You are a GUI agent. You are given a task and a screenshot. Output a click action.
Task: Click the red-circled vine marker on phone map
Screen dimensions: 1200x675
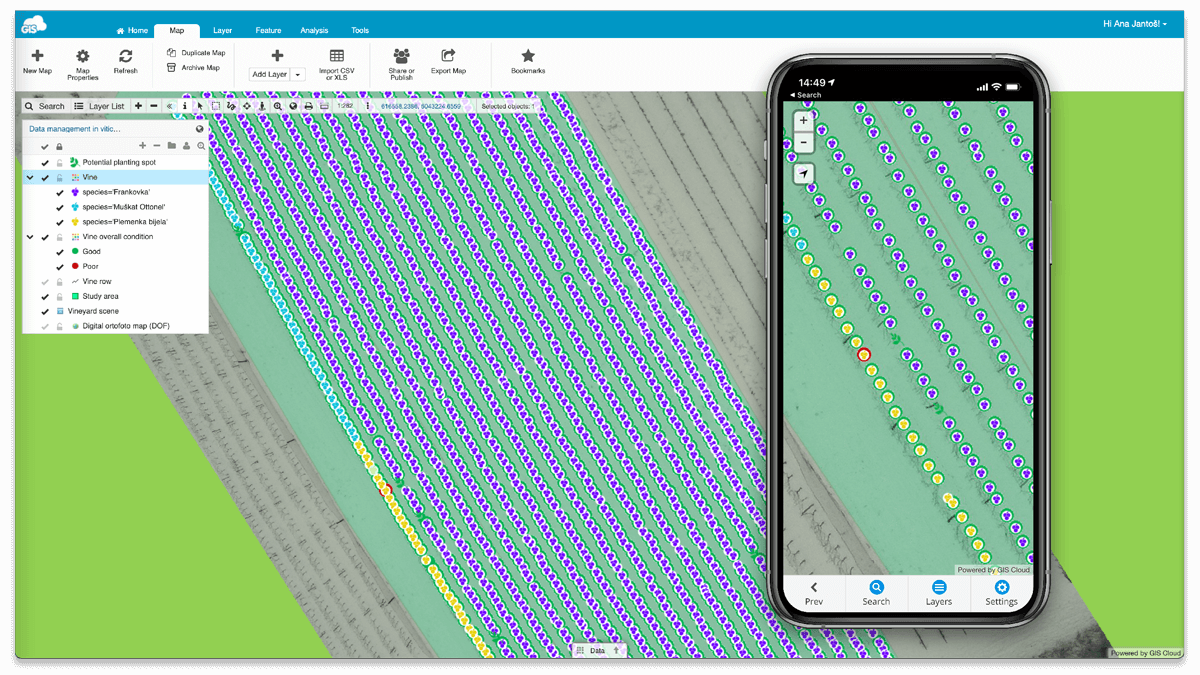864,355
